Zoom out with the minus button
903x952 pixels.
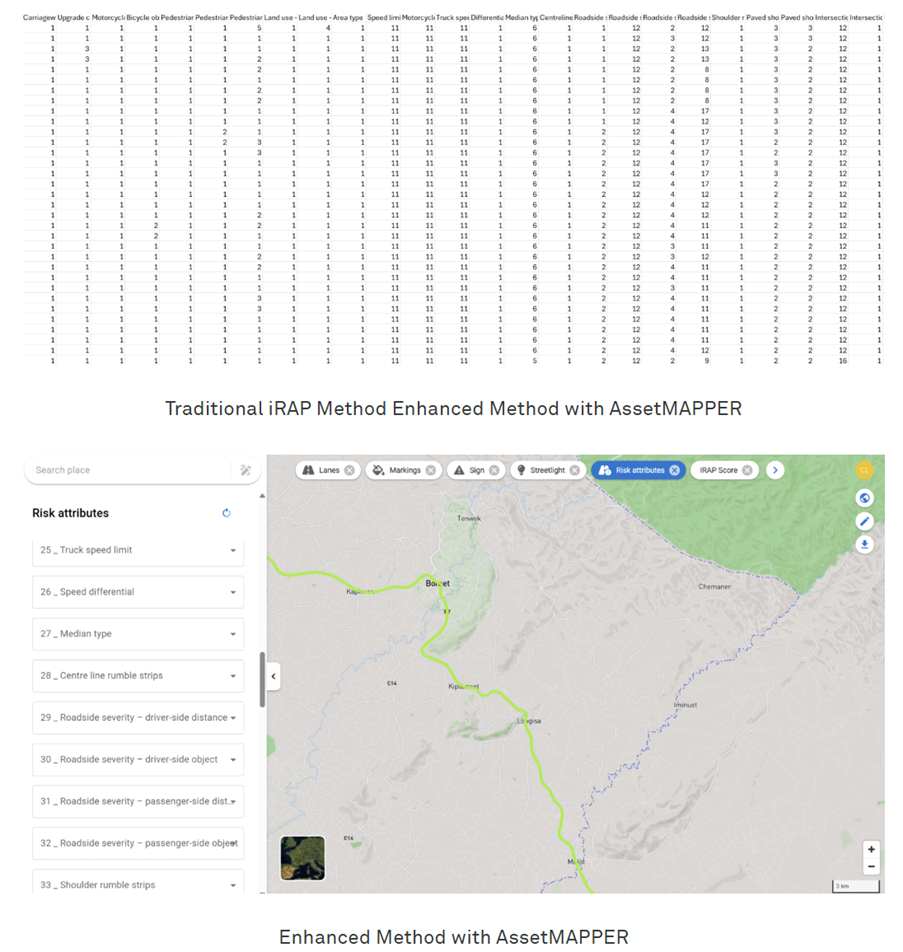pyautogui.click(x=871, y=866)
